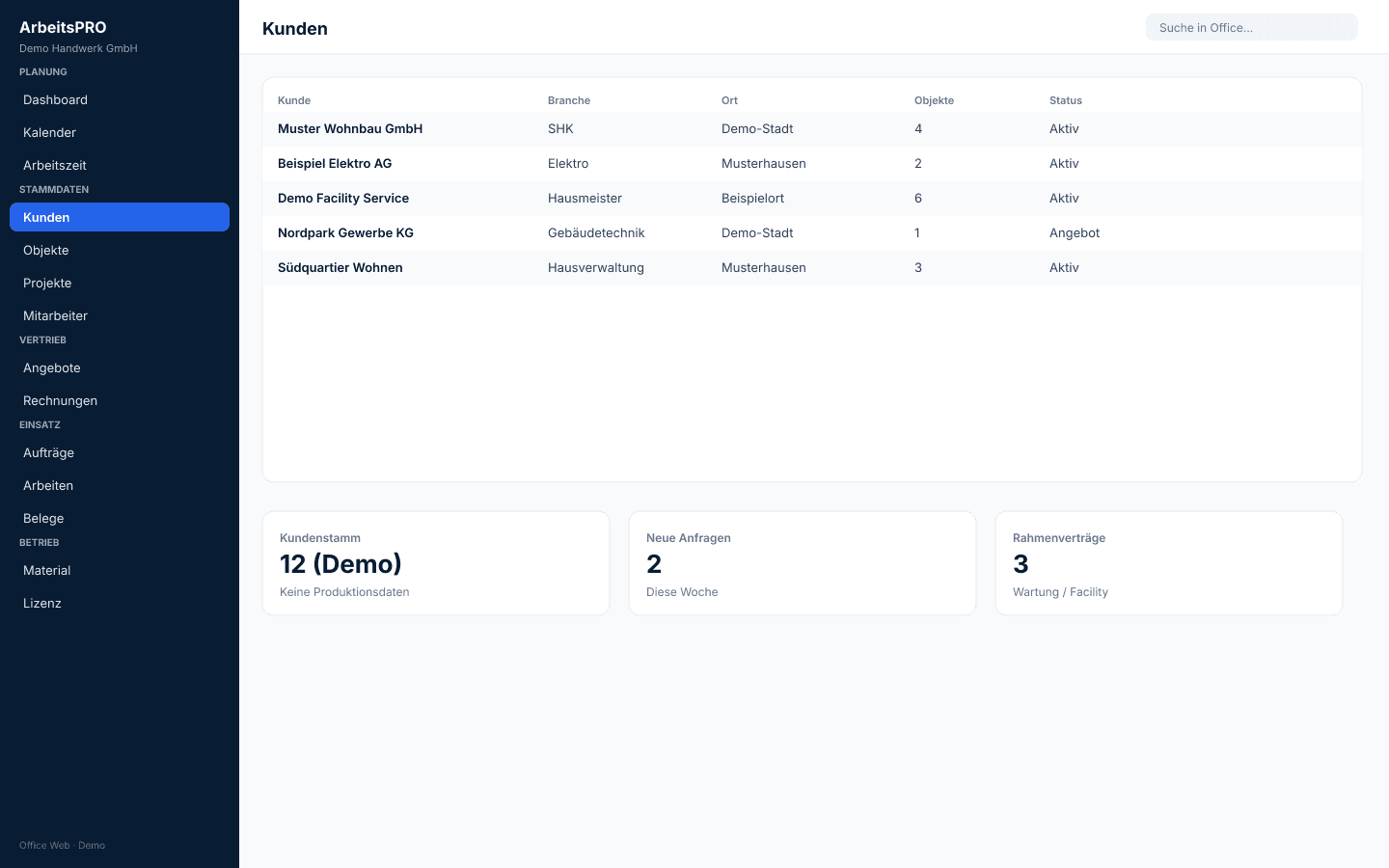Open Rechnungen in the sidebar
1389x868 pixels.
[120, 400]
